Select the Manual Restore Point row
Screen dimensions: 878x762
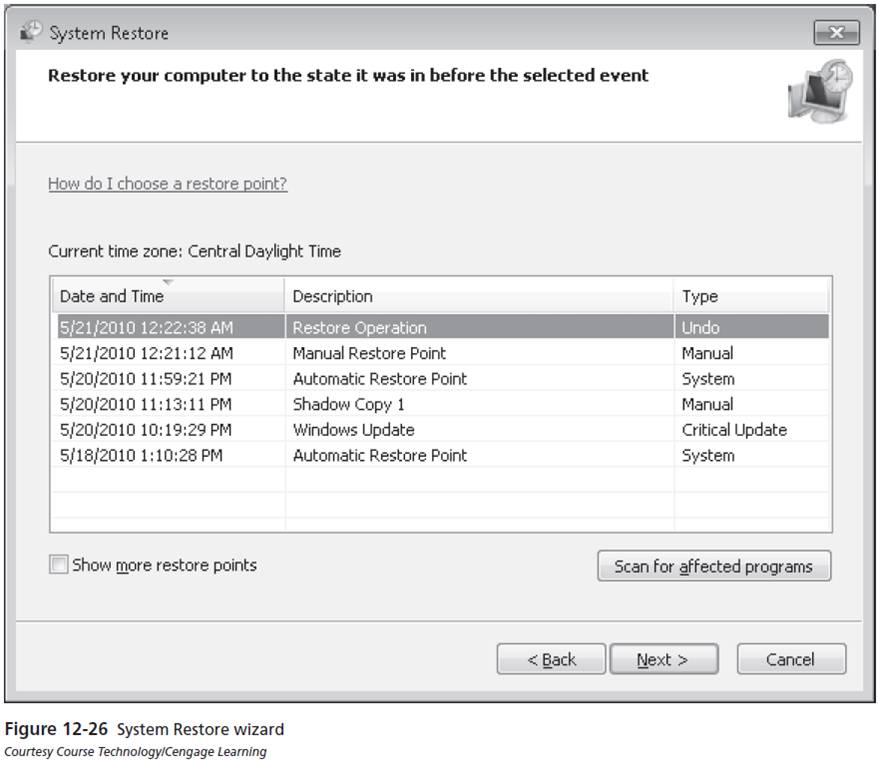(x=443, y=353)
